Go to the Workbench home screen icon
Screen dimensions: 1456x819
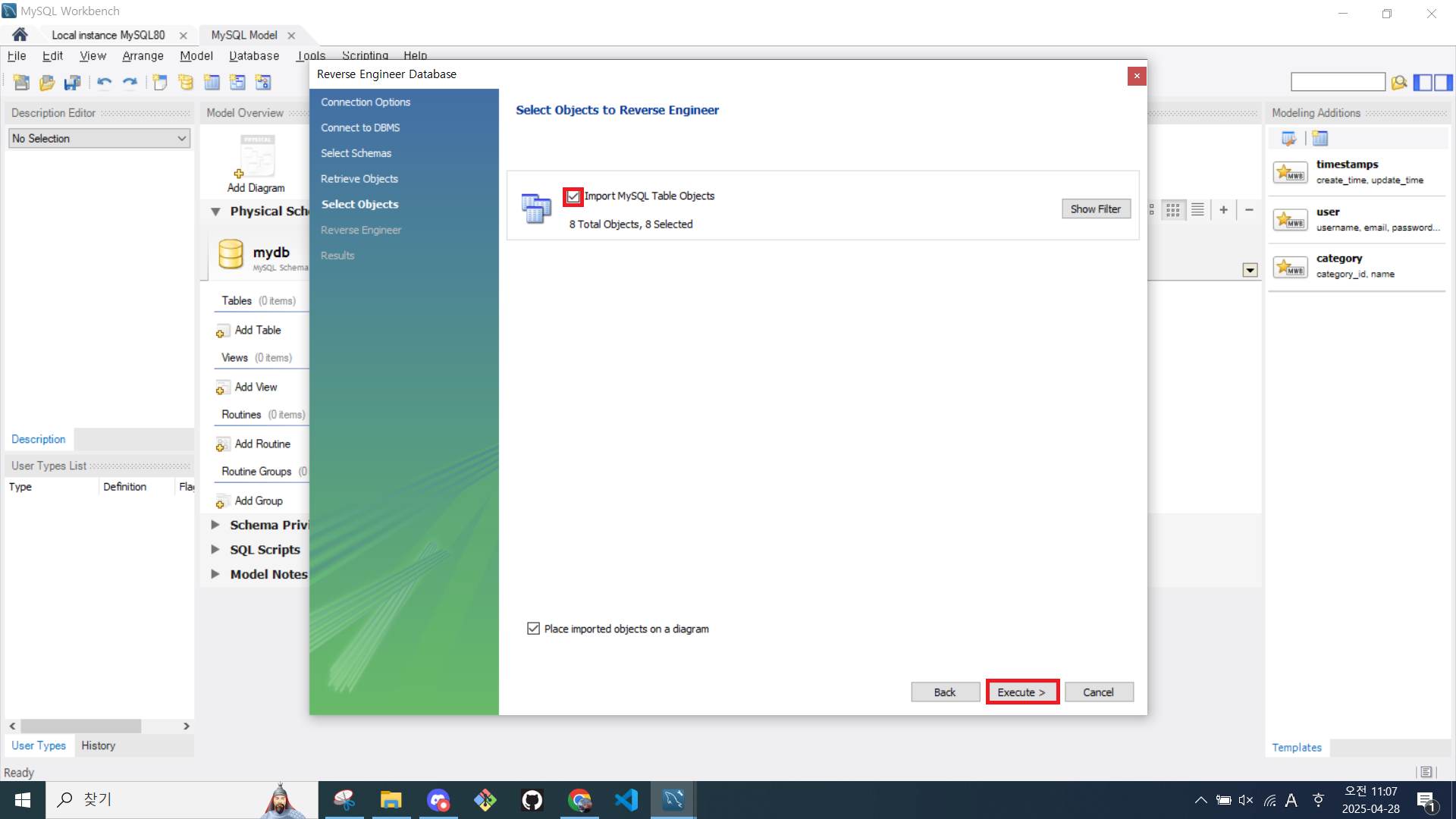(x=20, y=35)
